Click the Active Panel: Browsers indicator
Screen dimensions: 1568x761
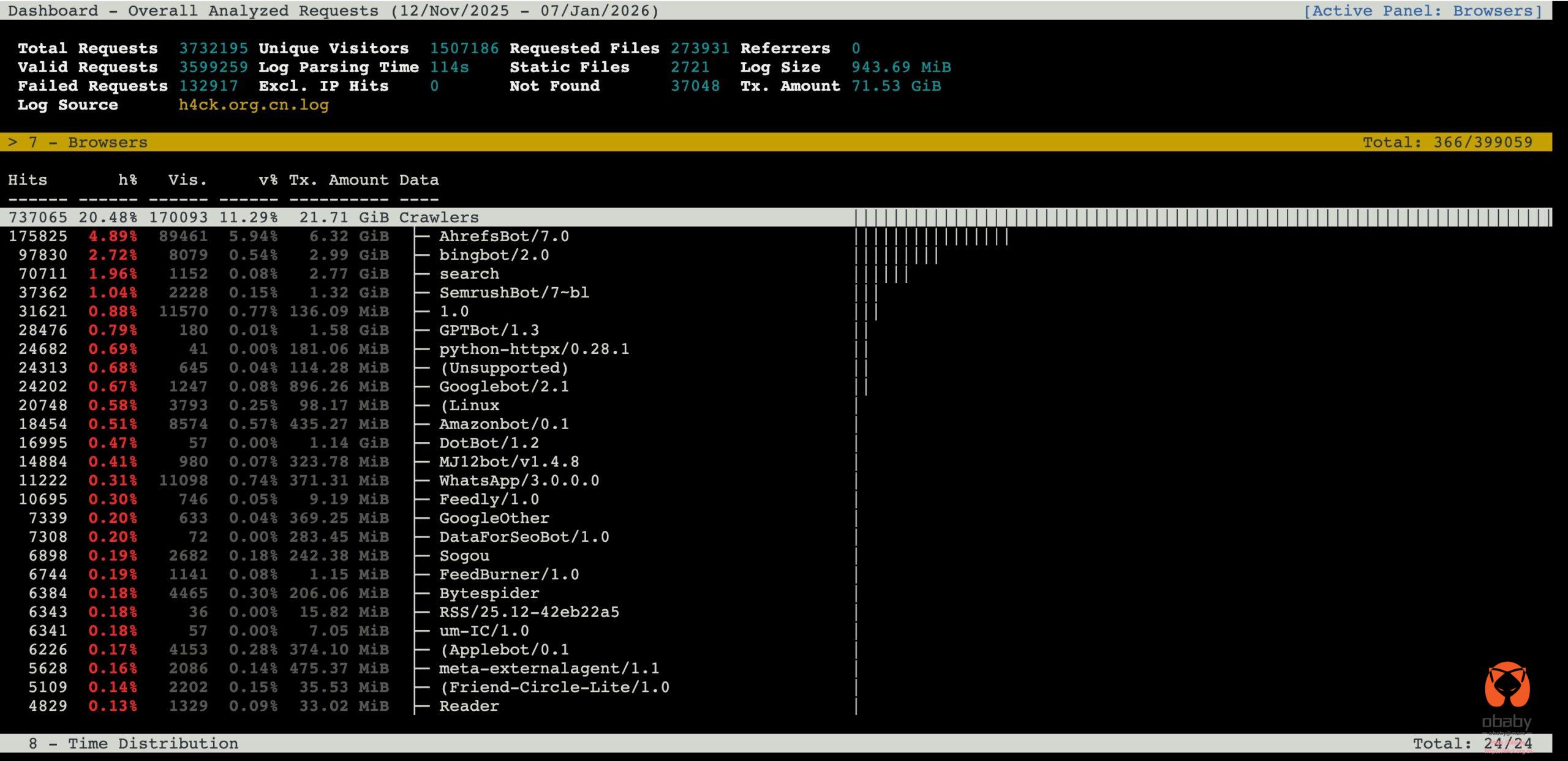tap(1422, 11)
